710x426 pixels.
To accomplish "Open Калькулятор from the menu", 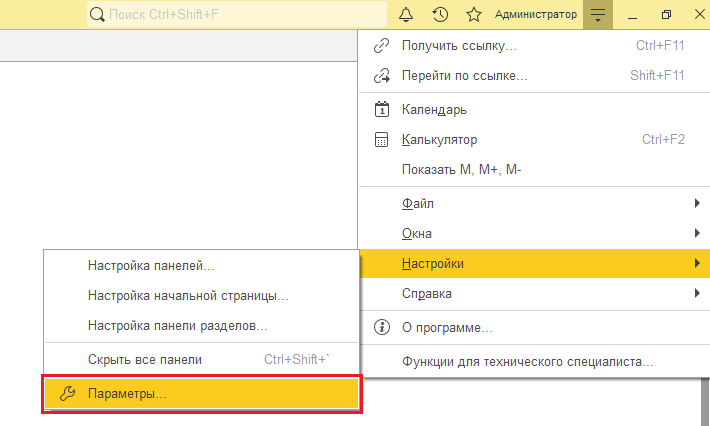I will [x=534, y=139].
